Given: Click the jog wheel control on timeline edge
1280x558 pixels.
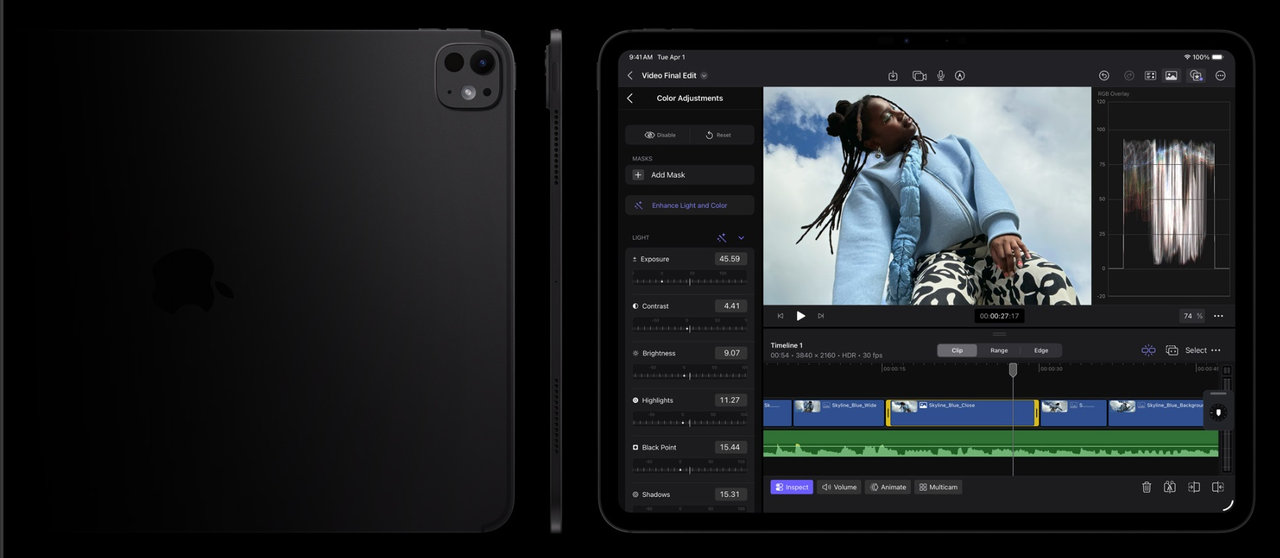Looking at the screenshot, I should coord(1217,412).
